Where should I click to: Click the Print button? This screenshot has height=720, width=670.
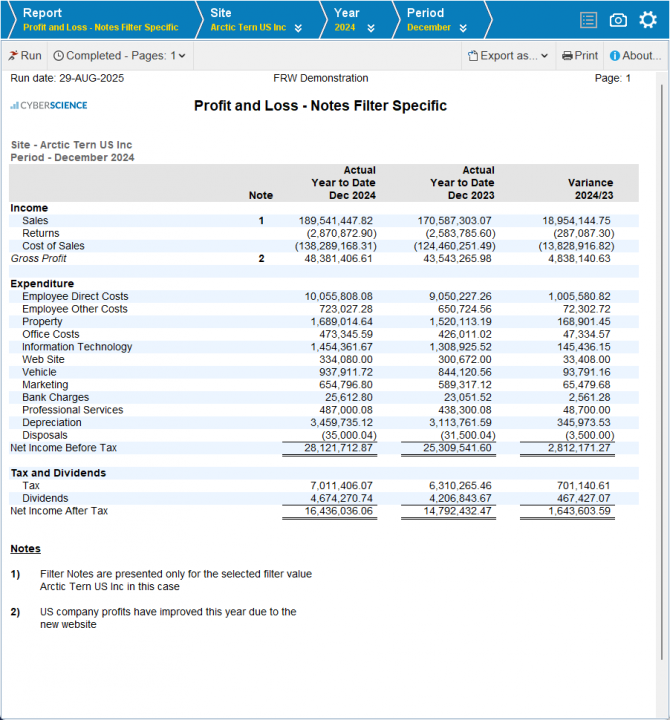[x=580, y=56]
